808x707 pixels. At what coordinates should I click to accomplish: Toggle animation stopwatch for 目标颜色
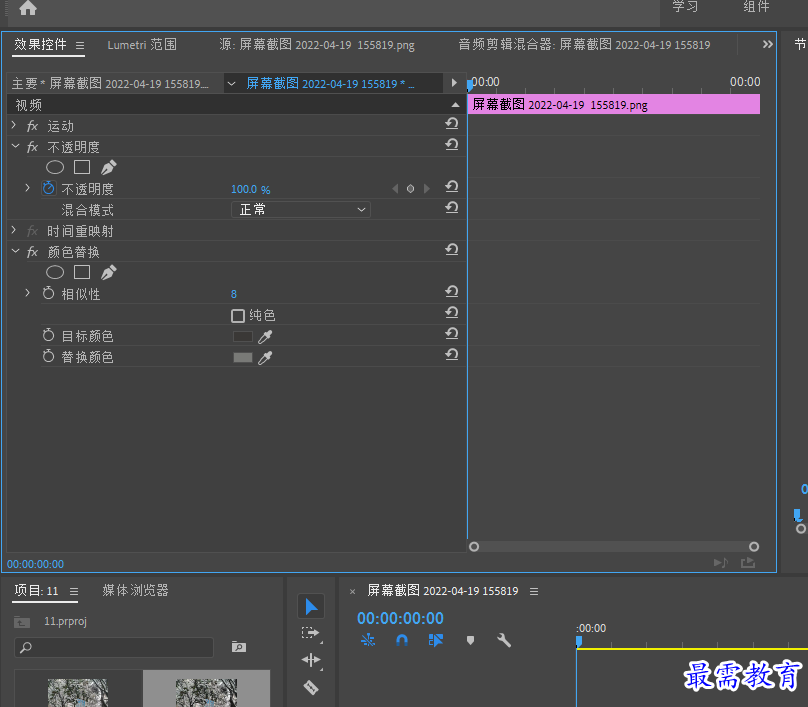[48, 335]
